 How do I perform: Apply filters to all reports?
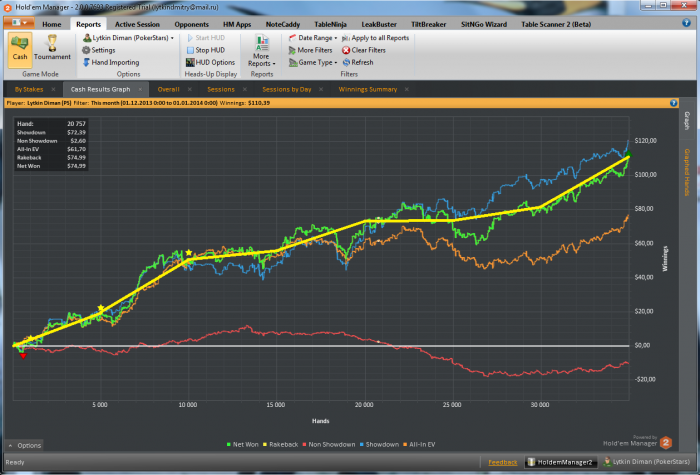pyautogui.click(x=375, y=38)
